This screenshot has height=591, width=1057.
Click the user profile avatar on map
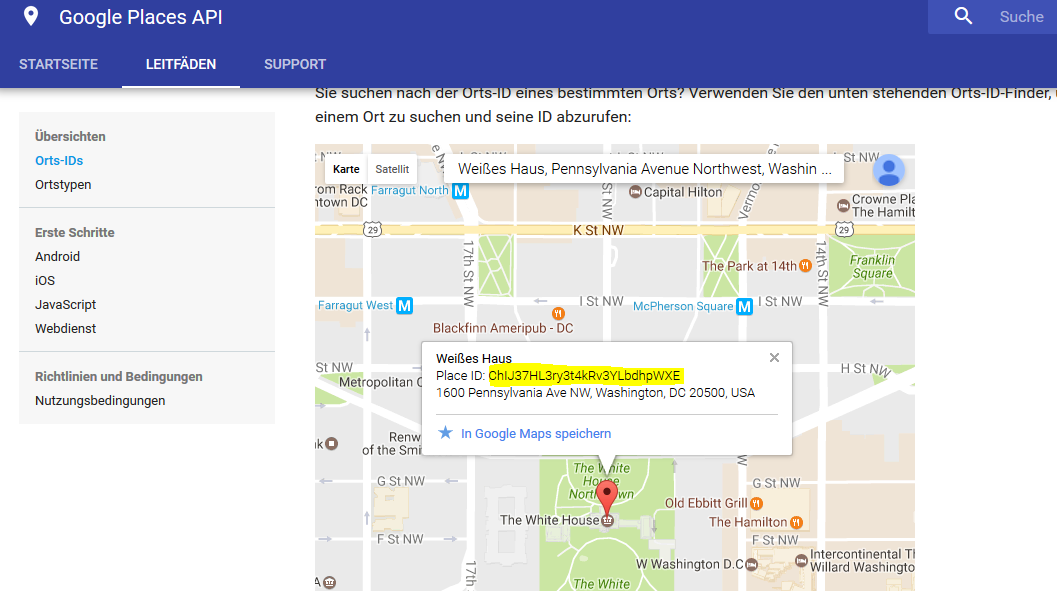tap(888, 170)
